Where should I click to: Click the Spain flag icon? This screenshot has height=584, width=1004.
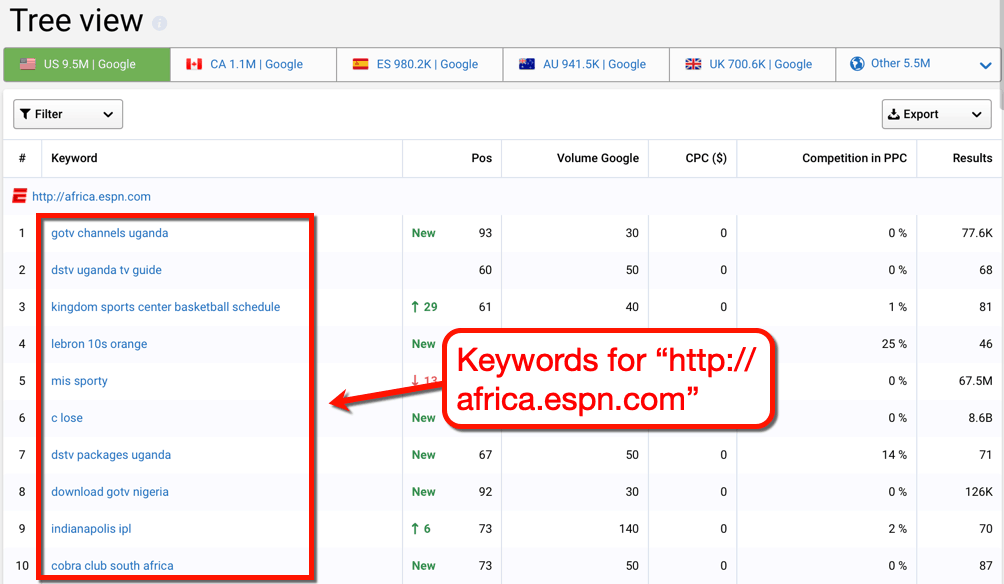click(x=360, y=64)
